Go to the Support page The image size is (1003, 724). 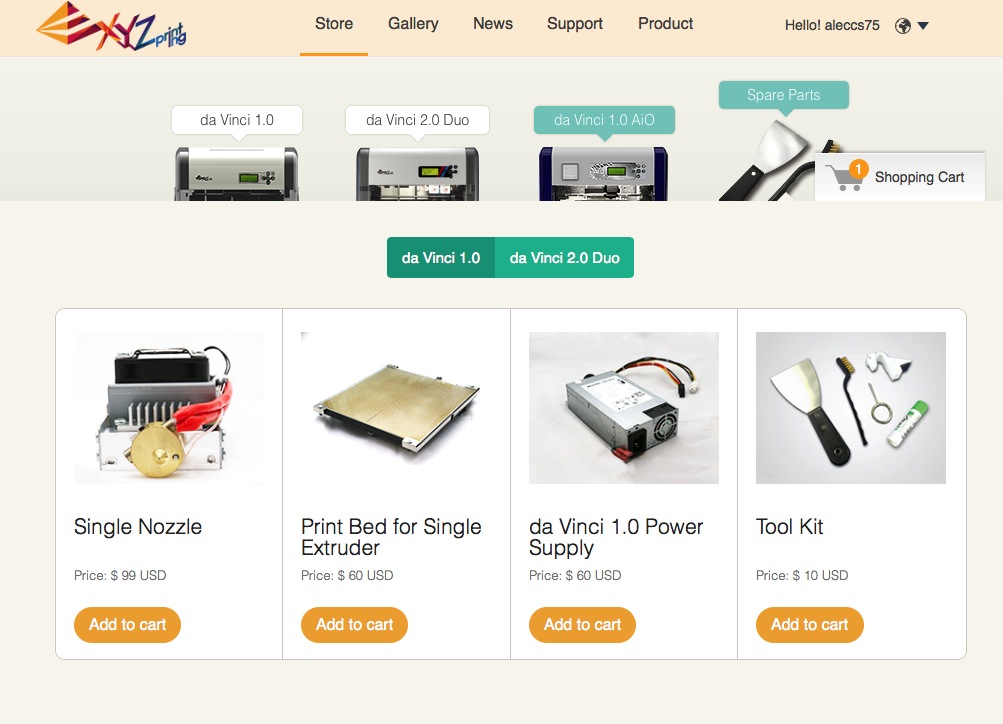[x=574, y=24]
